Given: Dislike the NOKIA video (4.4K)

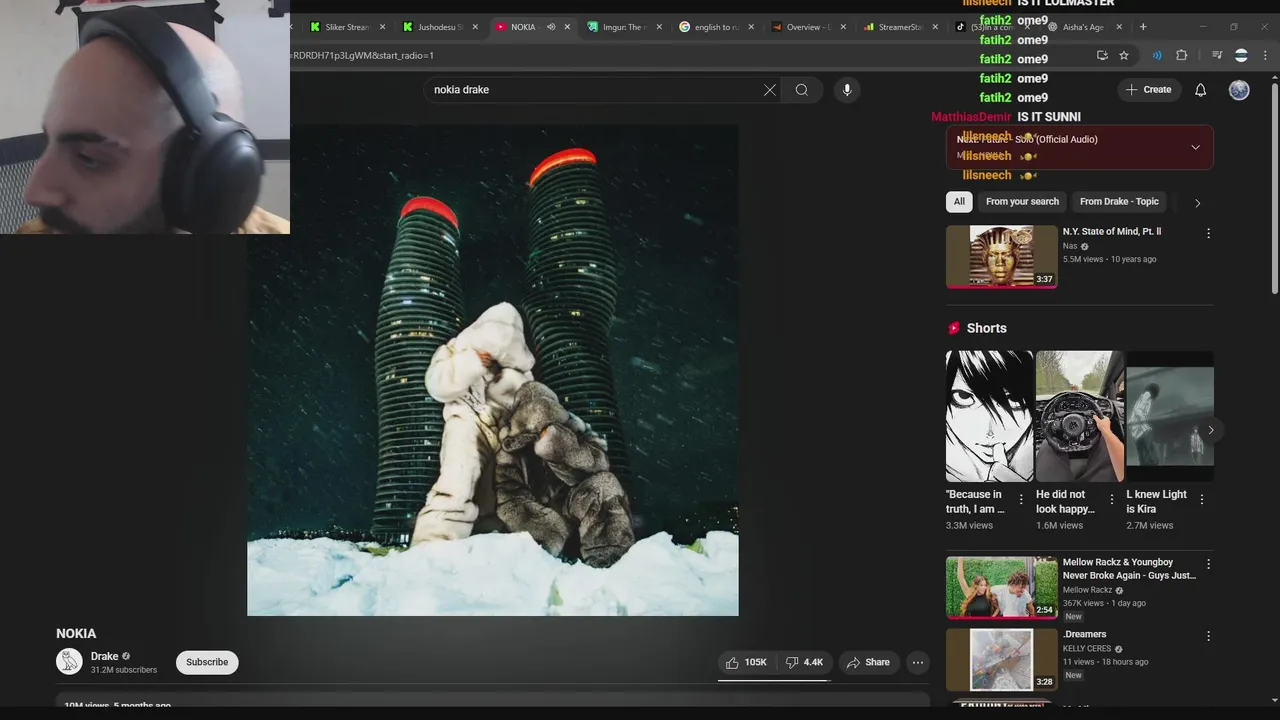Looking at the screenshot, I should [804, 662].
